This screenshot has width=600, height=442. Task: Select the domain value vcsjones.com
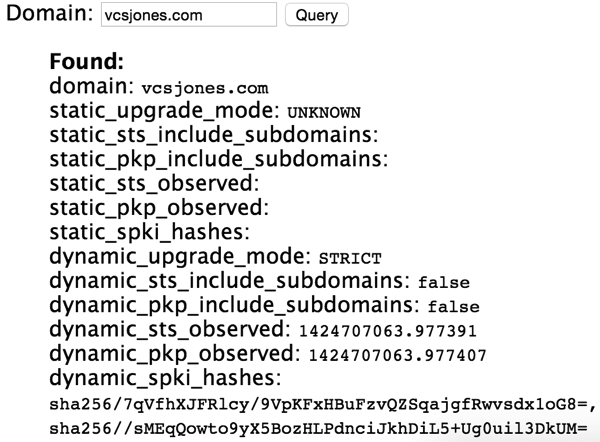click(x=205, y=88)
